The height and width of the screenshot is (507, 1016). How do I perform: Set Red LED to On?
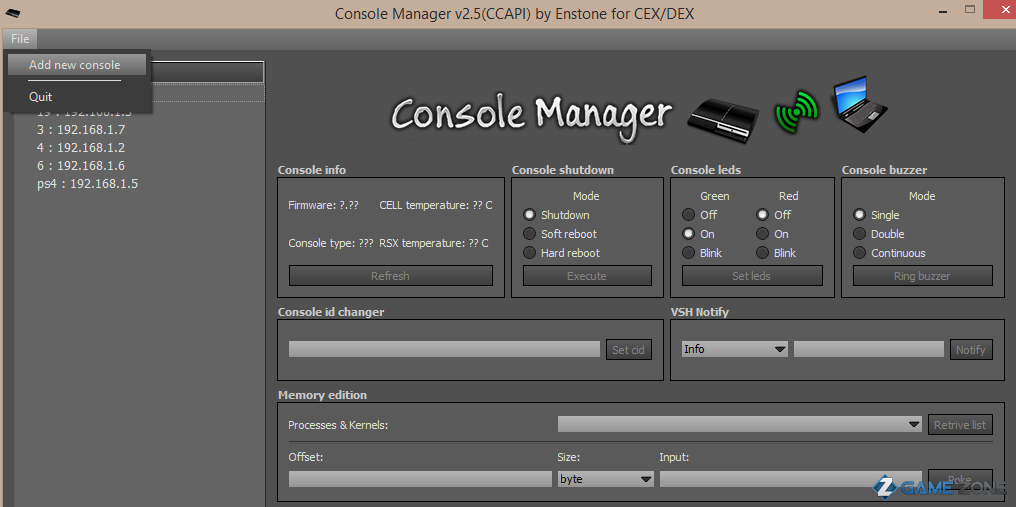click(763, 234)
